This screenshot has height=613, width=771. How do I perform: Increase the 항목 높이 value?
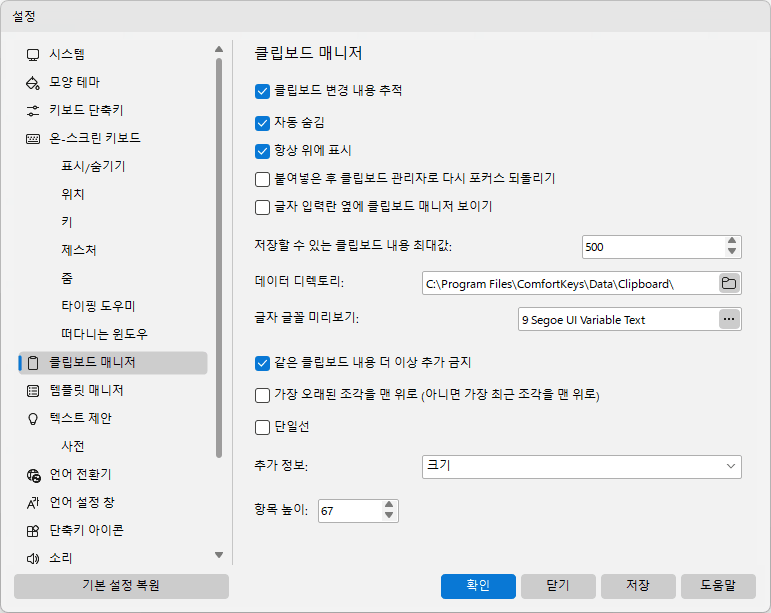(389, 505)
